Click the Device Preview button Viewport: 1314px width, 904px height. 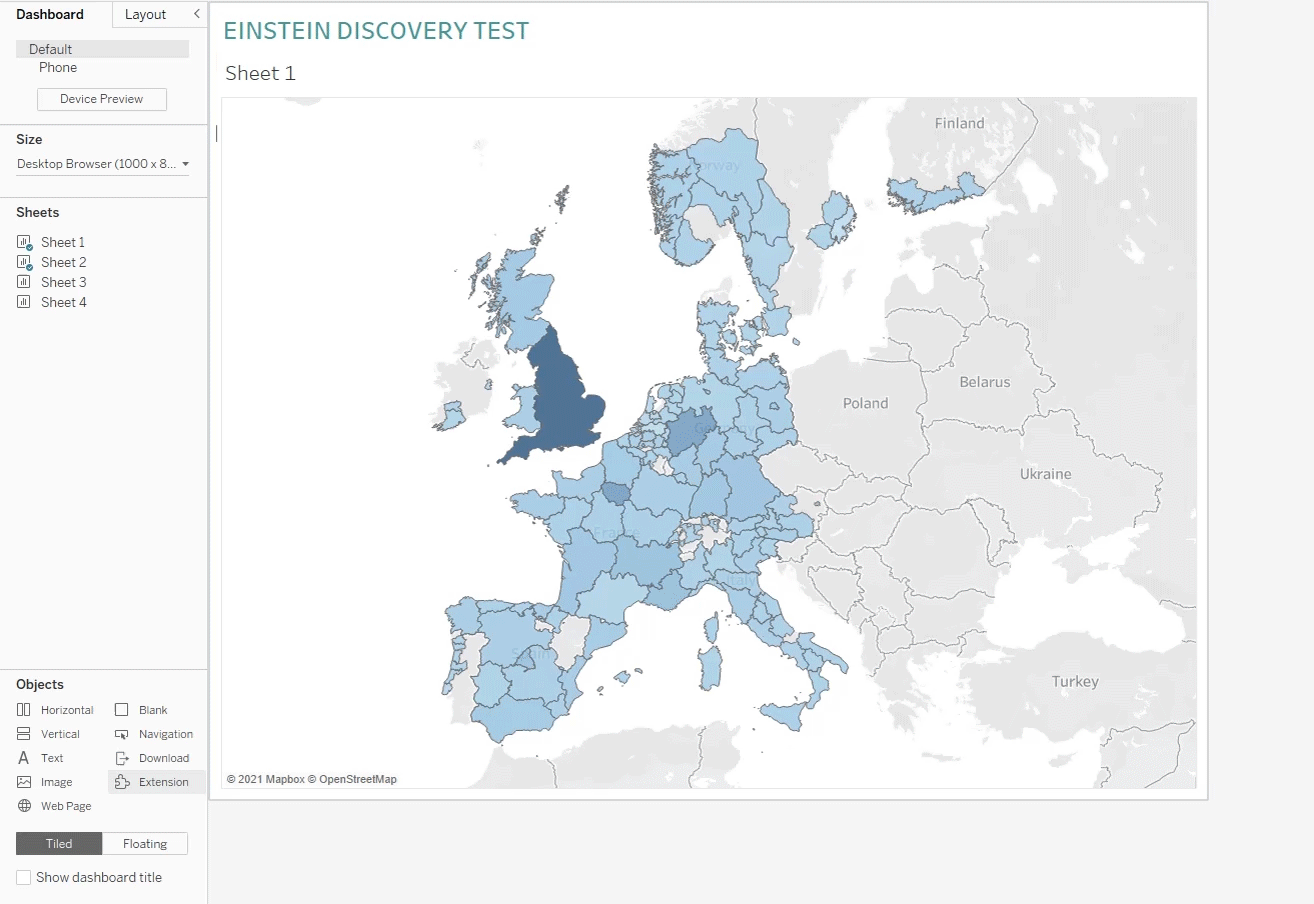[101, 99]
